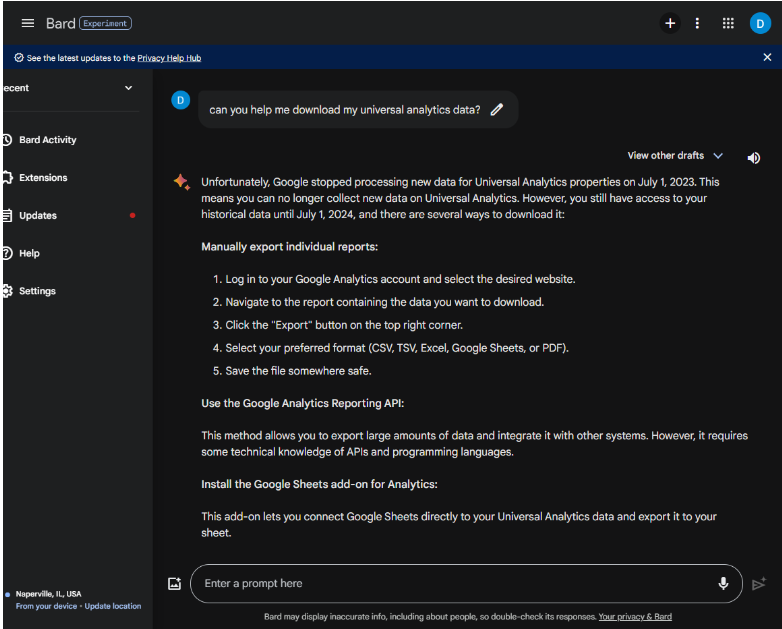
Task: Open the three-dot more options menu
Action: tap(697, 23)
